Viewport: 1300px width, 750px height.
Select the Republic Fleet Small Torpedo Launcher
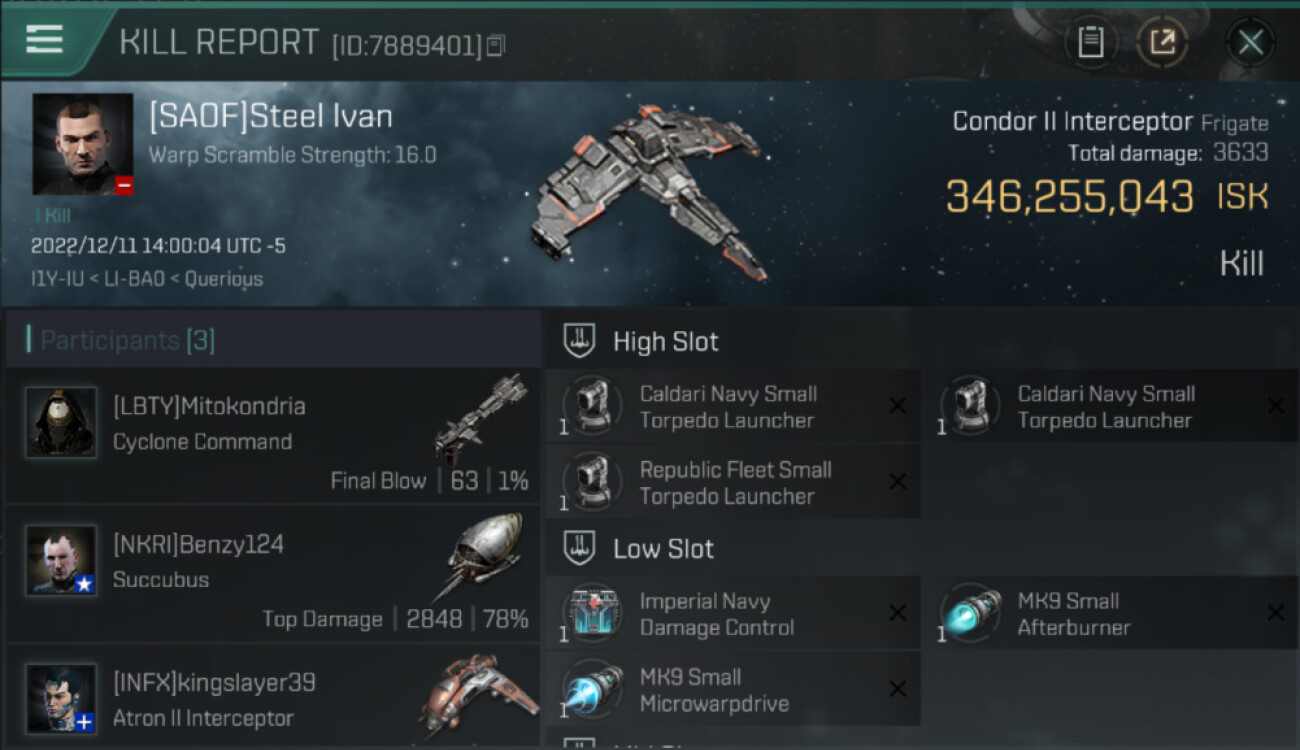pos(733,482)
